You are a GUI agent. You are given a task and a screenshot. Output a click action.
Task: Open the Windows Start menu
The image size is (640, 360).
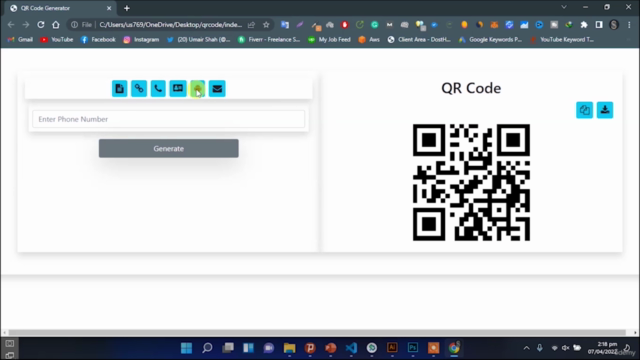point(187,348)
